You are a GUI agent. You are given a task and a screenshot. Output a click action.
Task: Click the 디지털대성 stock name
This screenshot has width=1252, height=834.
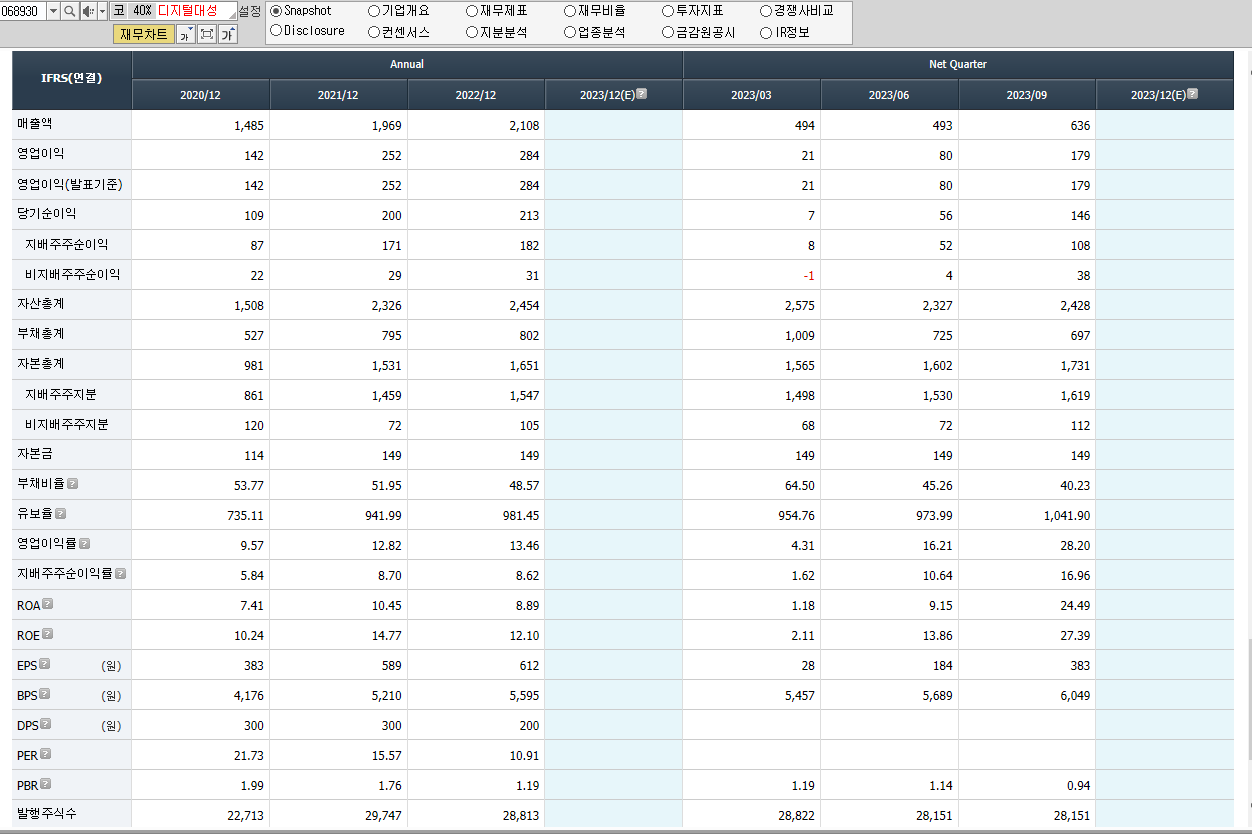pos(187,11)
